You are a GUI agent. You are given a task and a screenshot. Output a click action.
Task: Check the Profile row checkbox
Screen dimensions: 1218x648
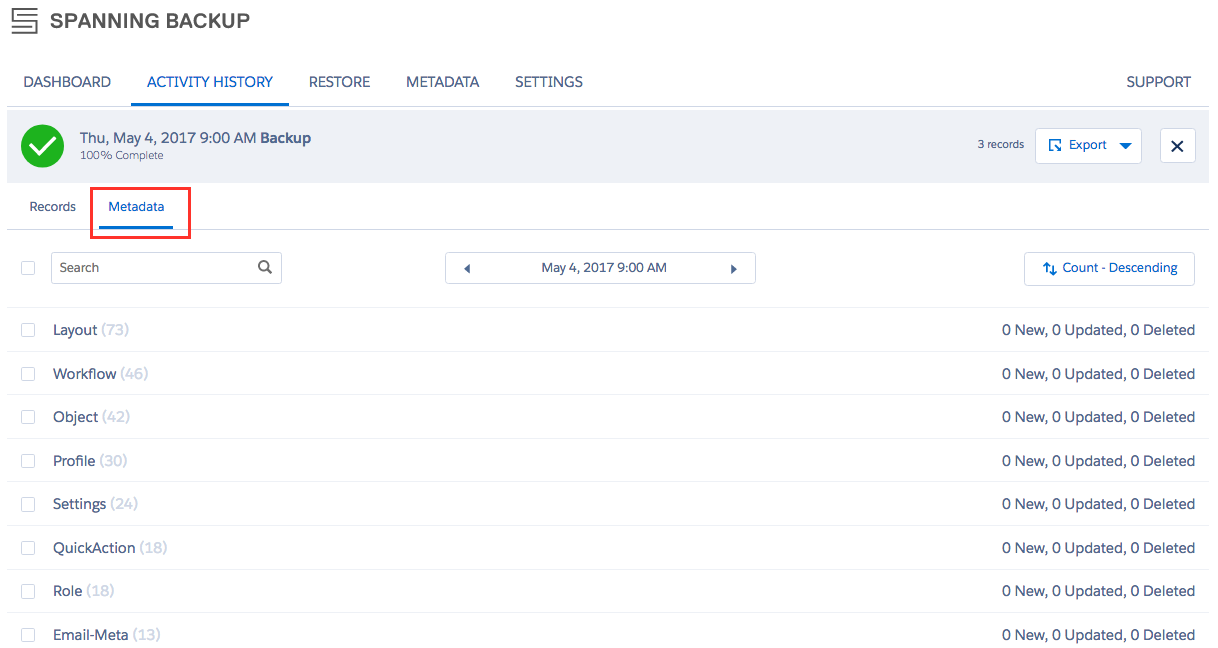pos(28,461)
